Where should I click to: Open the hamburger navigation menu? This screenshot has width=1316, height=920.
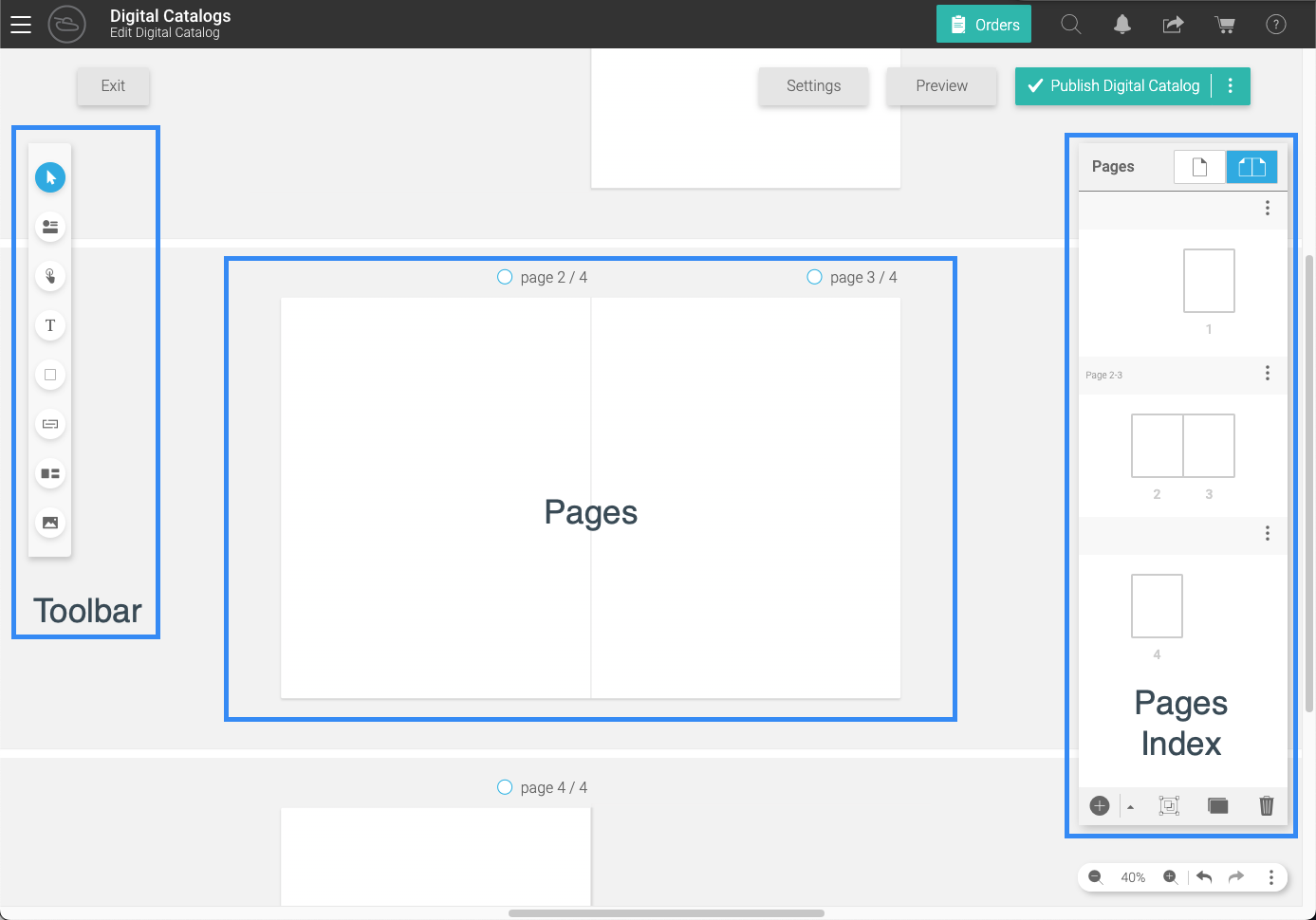tap(21, 24)
